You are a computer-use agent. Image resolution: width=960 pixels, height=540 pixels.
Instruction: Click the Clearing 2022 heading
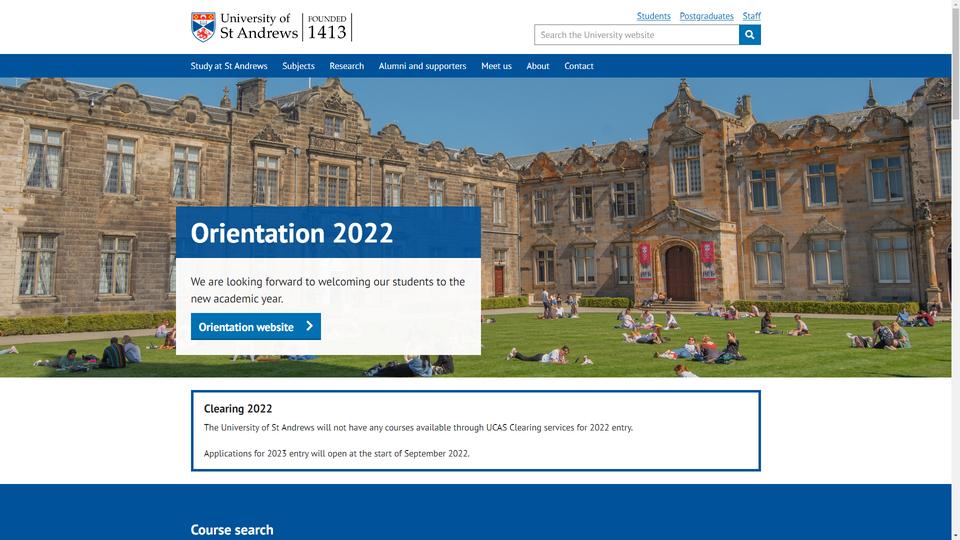pyautogui.click(x=238, y=408)
